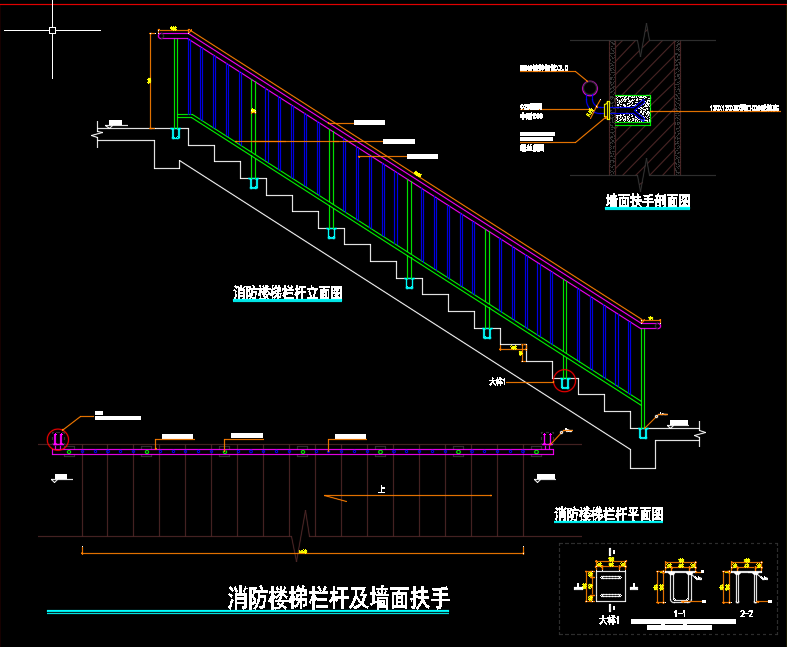Click the 大样1 callout text beside the stair elevation
The width and height of the screenshot is (787, 647).
click(497, 382)
